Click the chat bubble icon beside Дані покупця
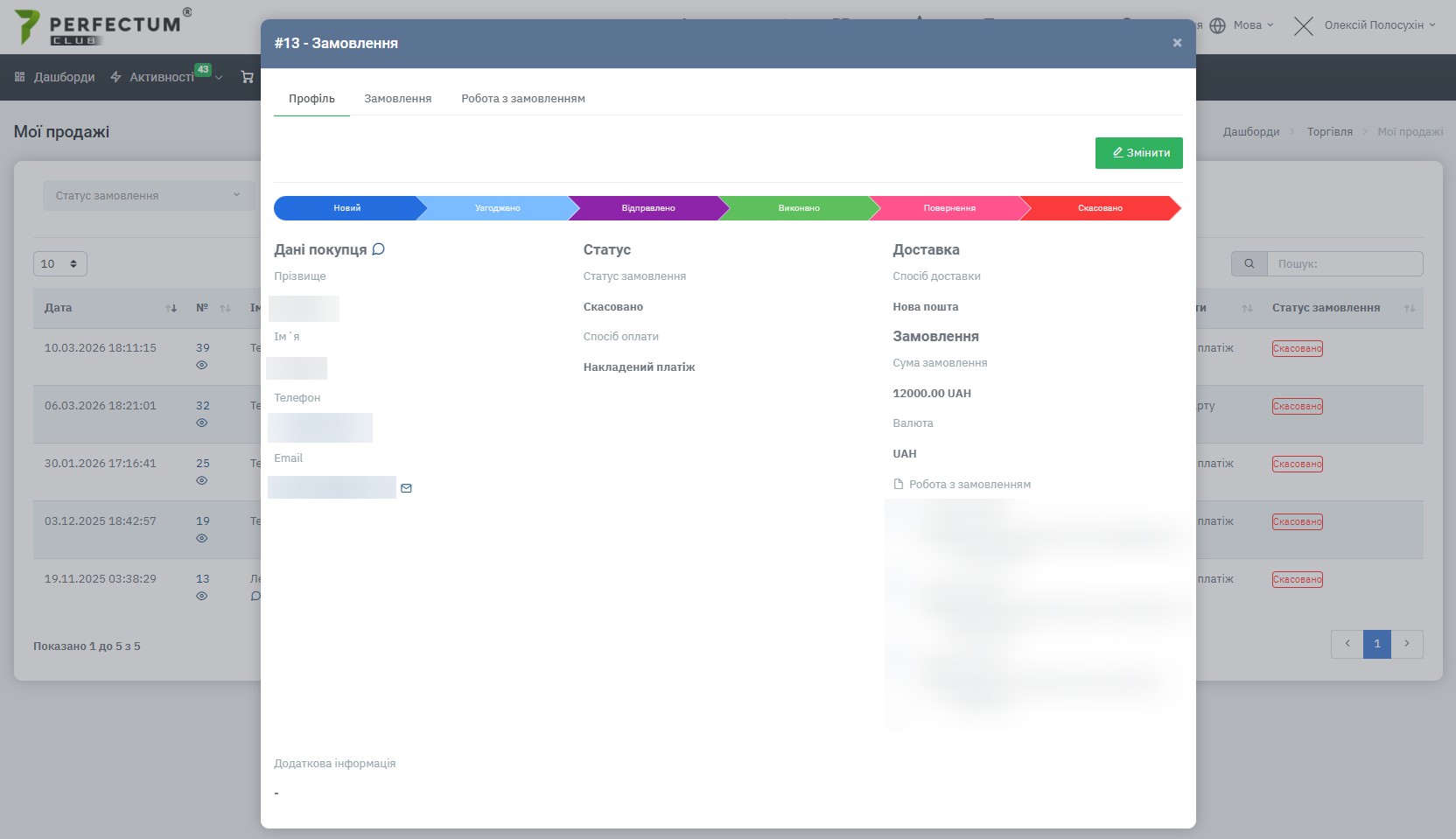The height and width of the screenshot is (839, 1456). click(x=378, y=249)
